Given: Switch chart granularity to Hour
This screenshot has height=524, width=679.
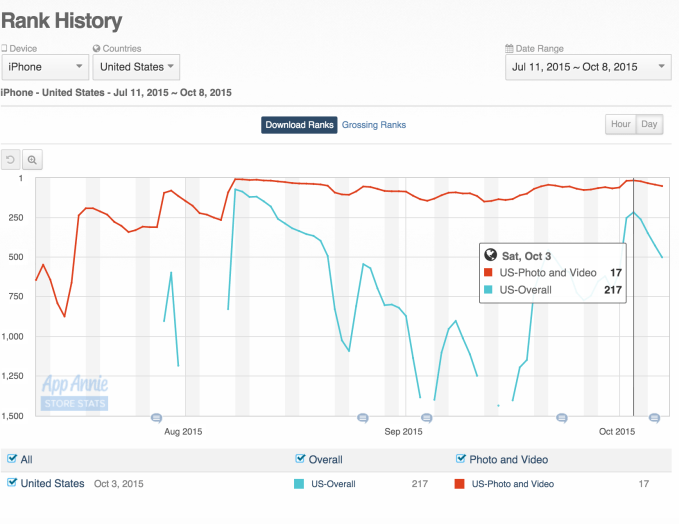Looking at the screenshot, I should click(x=620, y=124).
